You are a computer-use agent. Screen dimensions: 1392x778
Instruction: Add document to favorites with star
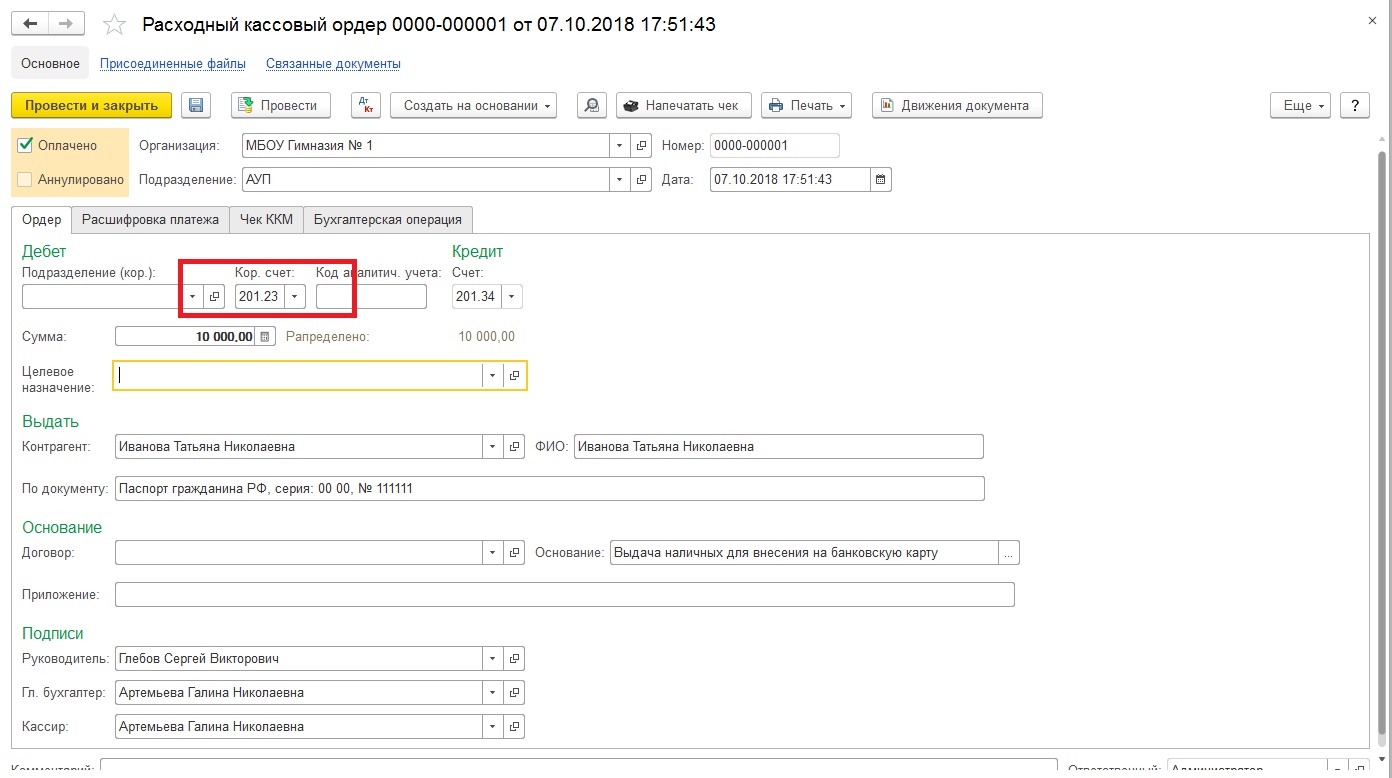pos(115,25)
